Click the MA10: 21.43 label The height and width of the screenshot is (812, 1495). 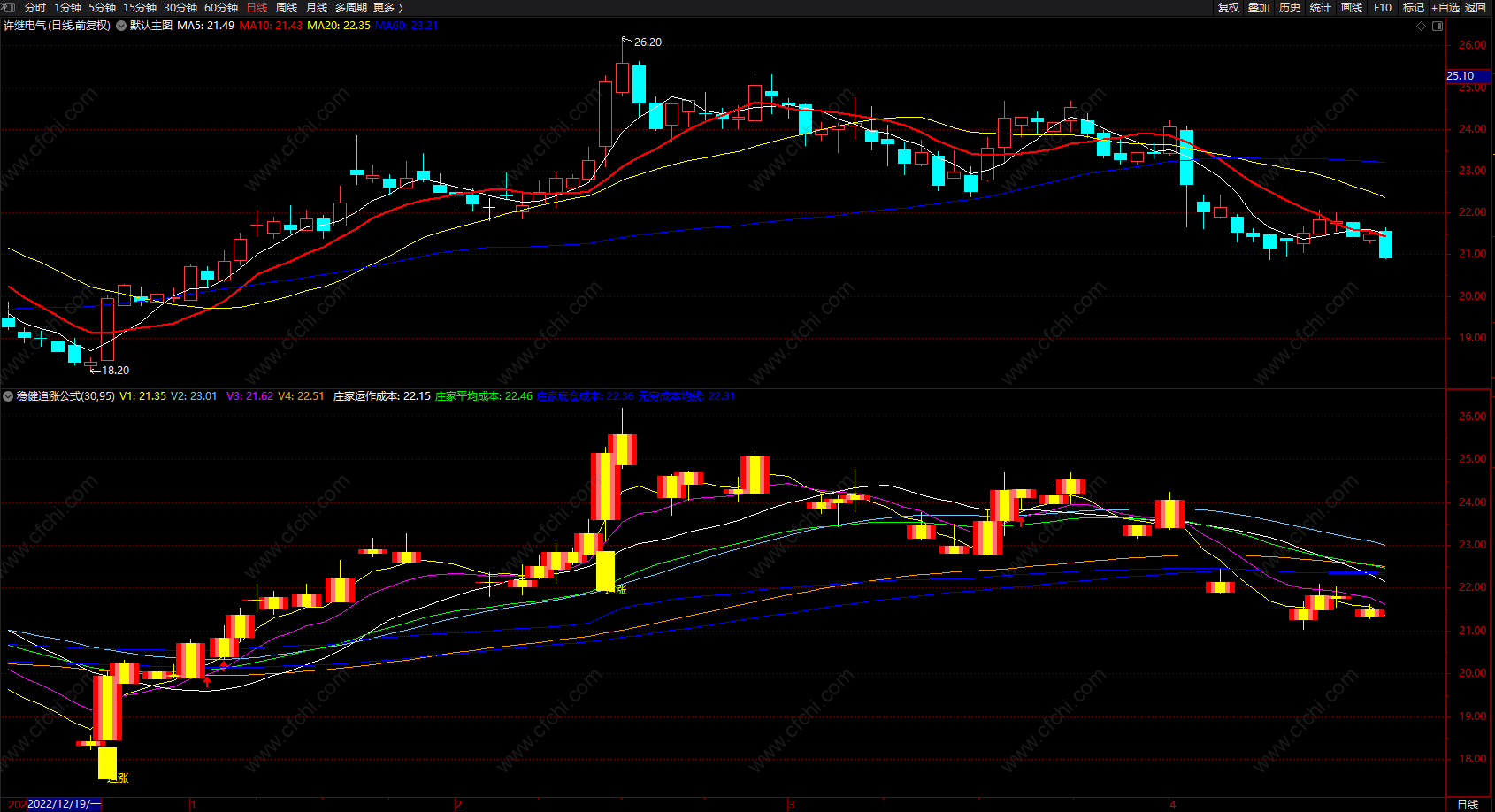tap(271, 26)
